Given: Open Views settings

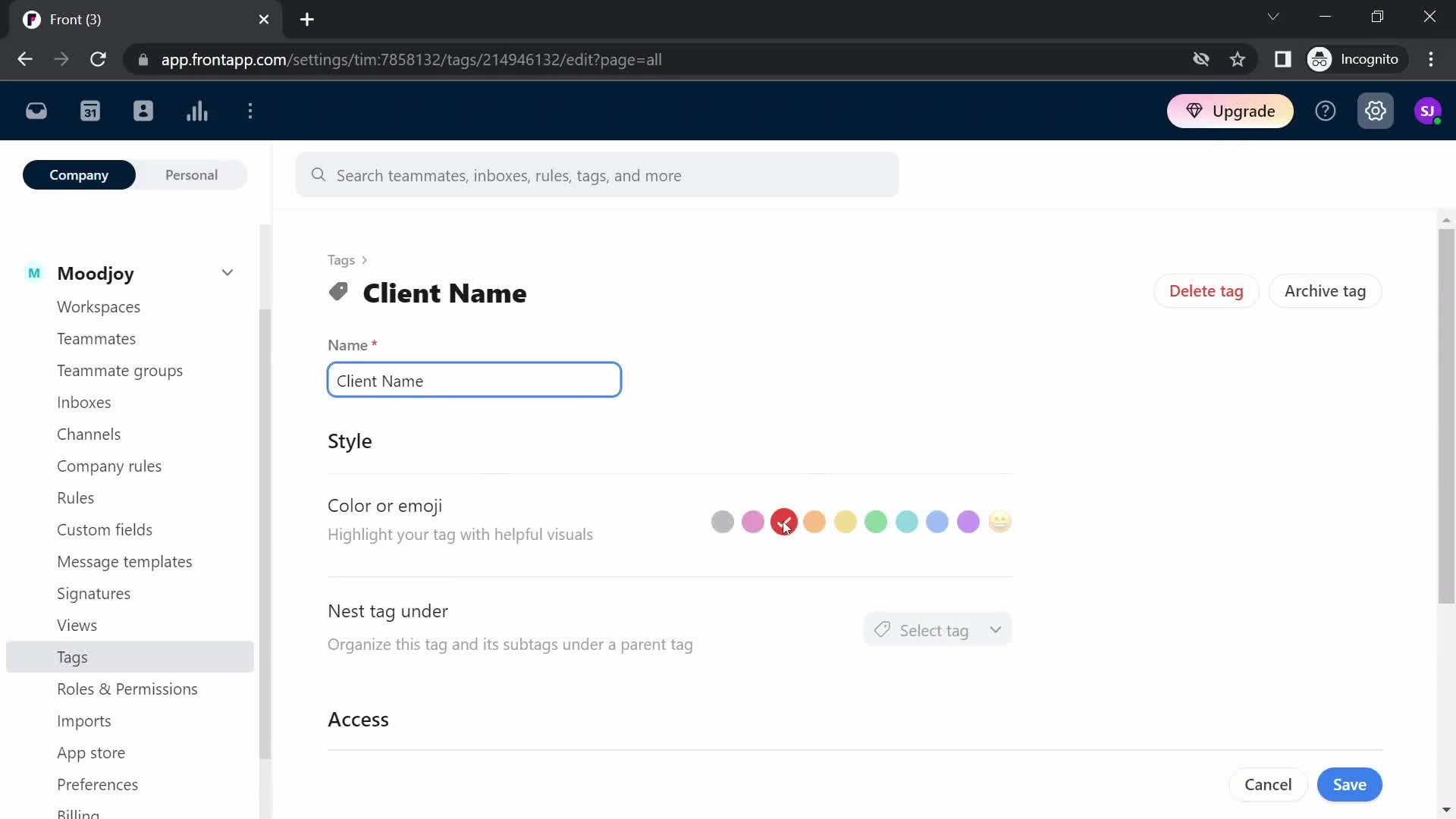Looking at the screenshot, I should click(77, 626).
